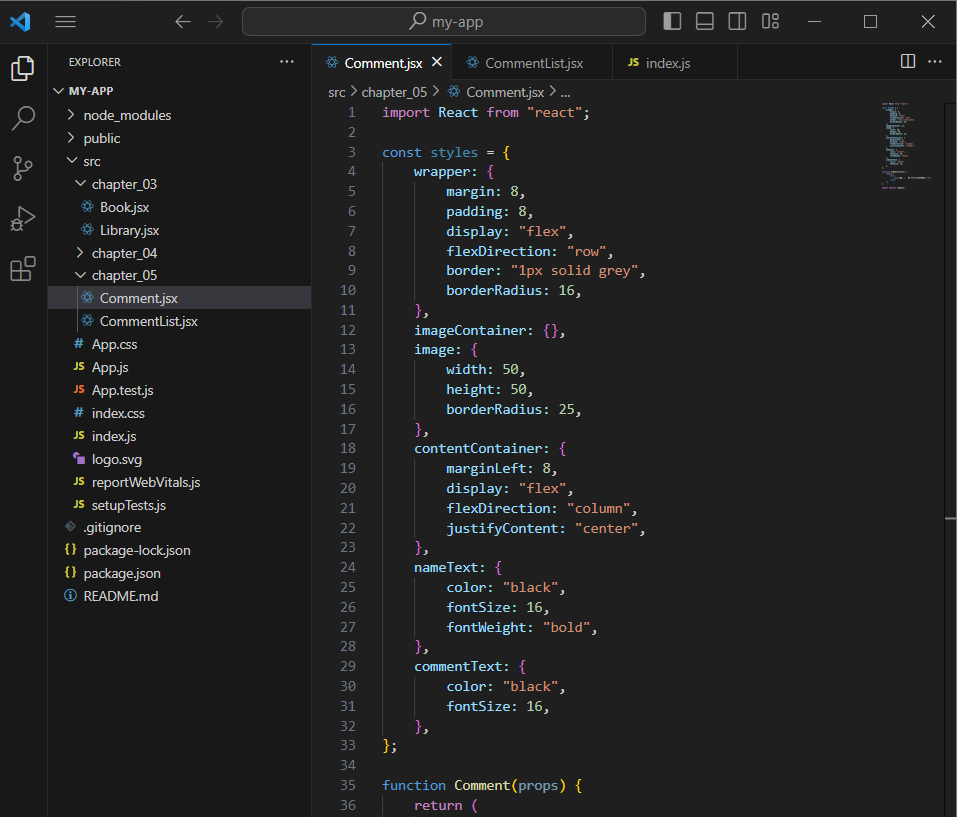Open the Explorer view in activity bar

(22, 68)
